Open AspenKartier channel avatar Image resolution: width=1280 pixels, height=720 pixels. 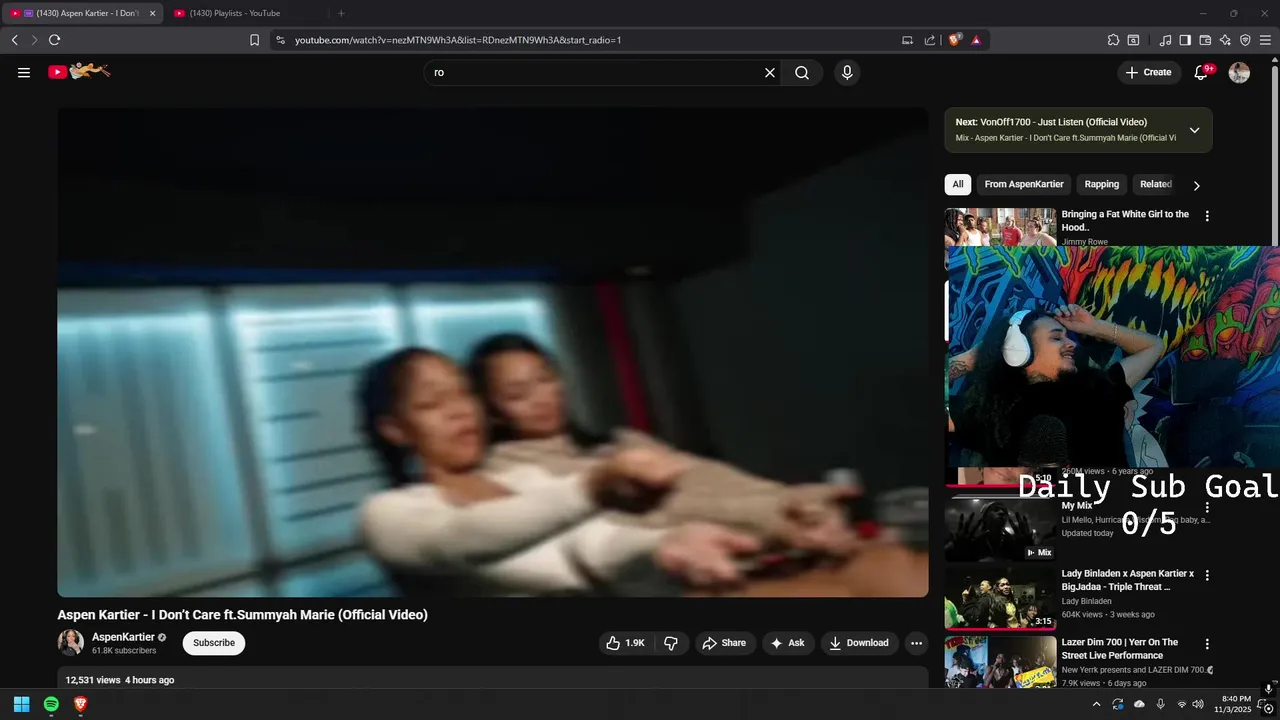point(70,643)
